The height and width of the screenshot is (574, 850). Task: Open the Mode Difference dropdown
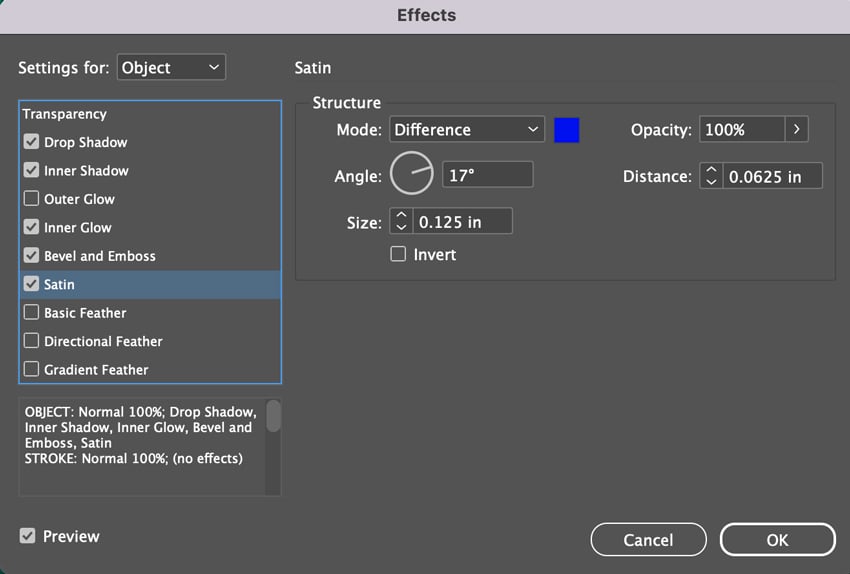466,130
